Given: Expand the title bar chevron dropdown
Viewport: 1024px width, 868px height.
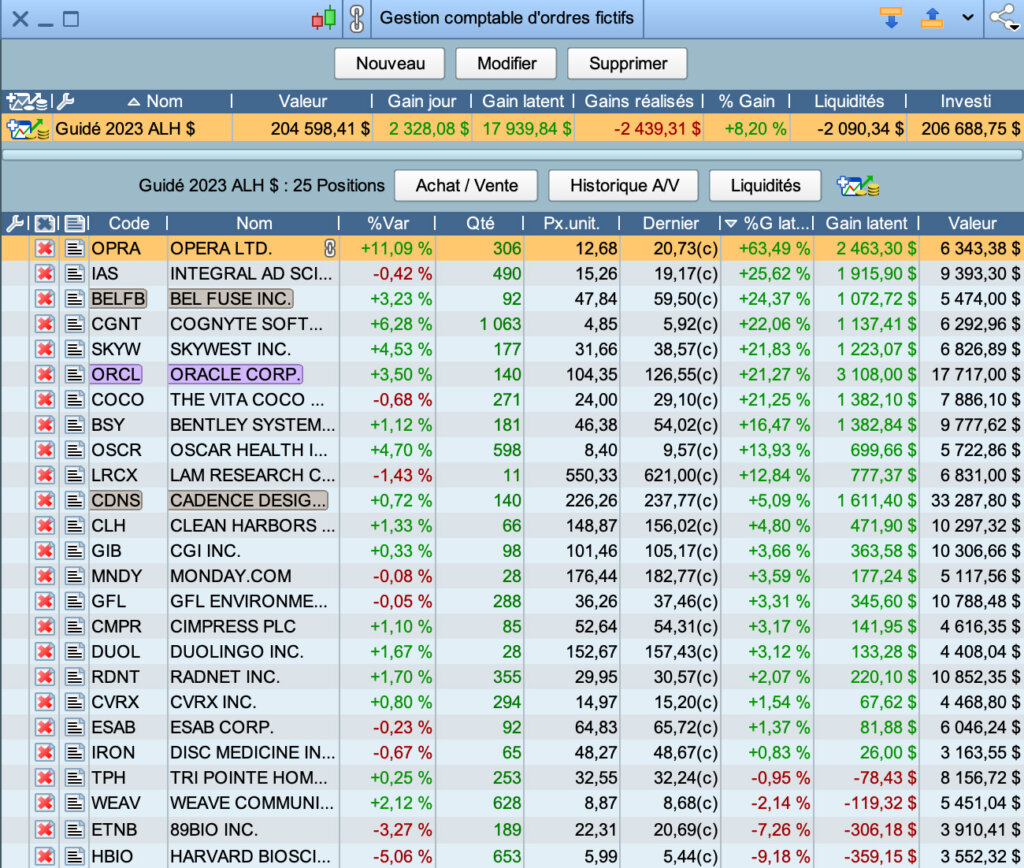Looking at the screenshot, I should point(968,18).
